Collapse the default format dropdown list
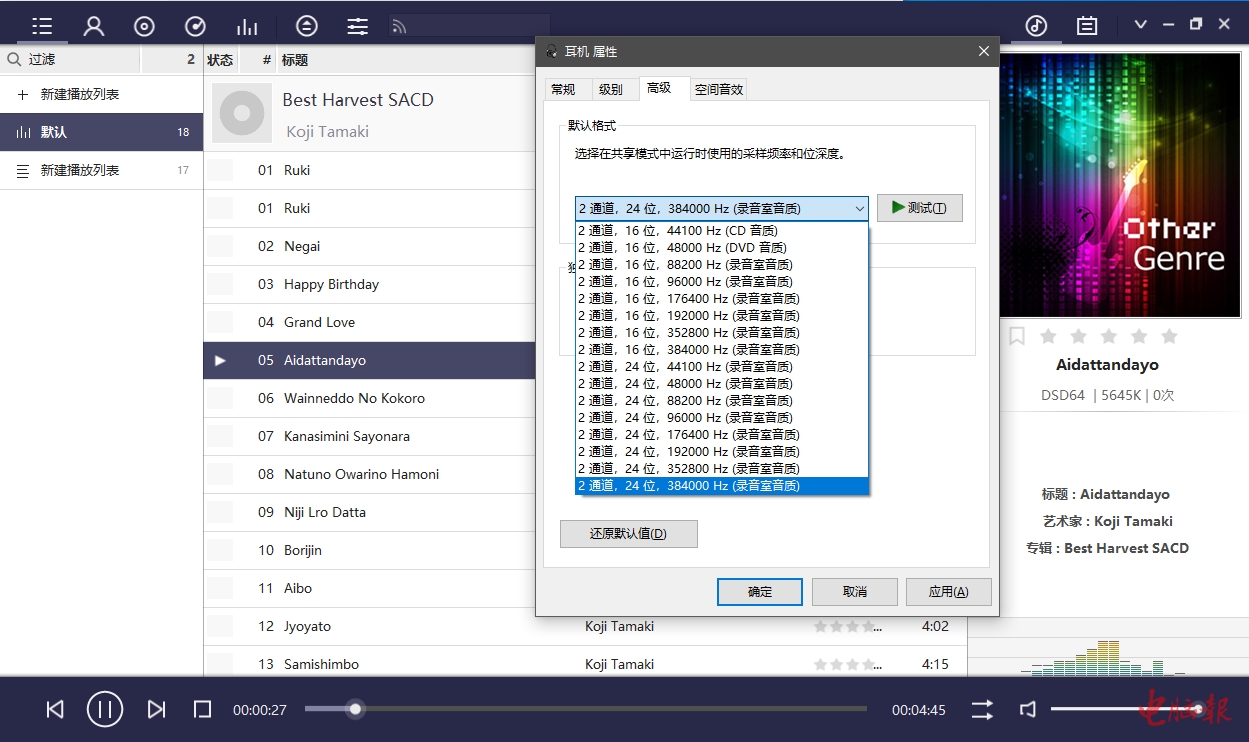The width and height of the screenshot is (1249, 742). [x=859, y=208]
